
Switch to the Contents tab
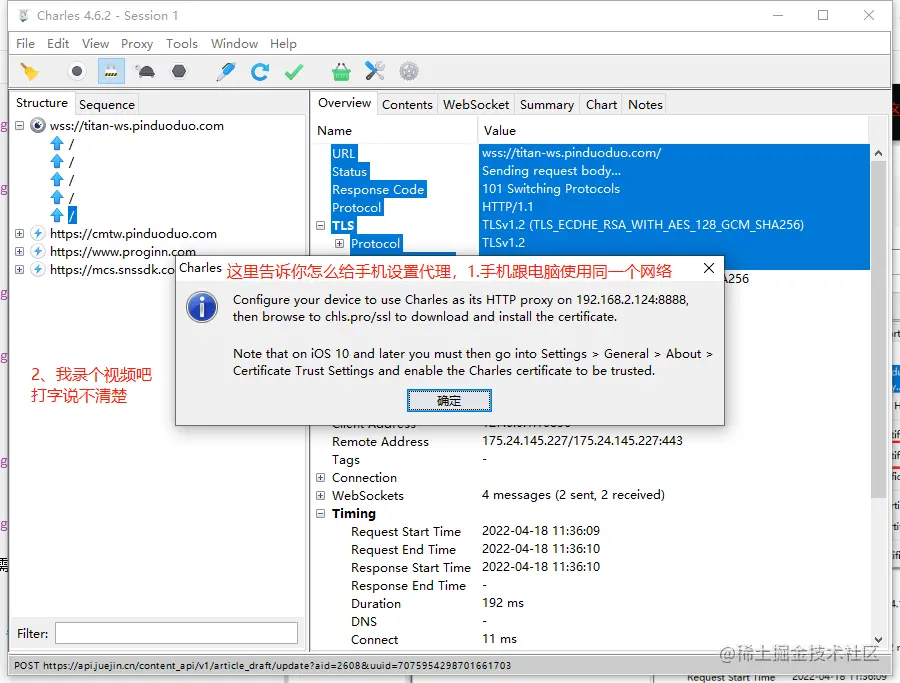(407, 104)
